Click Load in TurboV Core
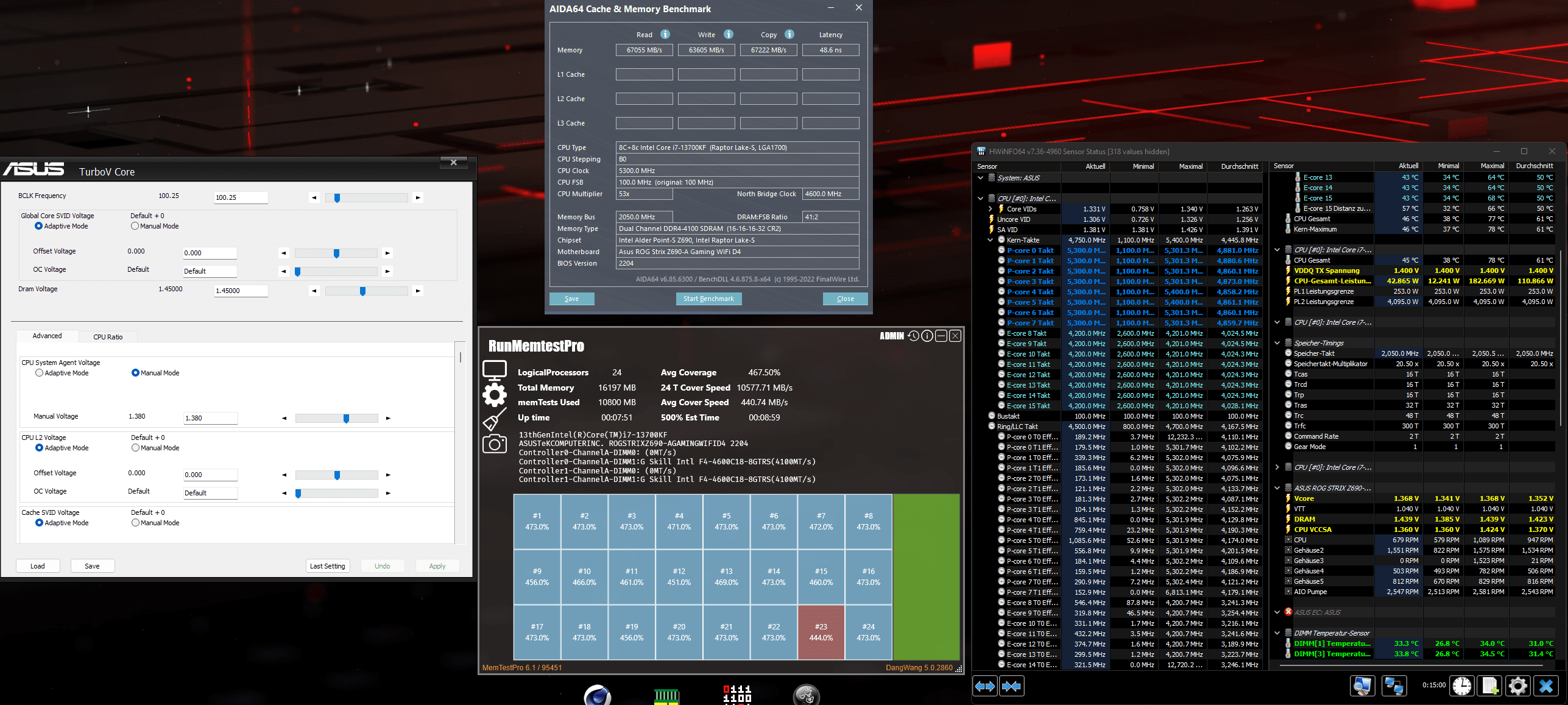Image resolution: width=1568 pixels, height=705 pixels. (38, 566)
